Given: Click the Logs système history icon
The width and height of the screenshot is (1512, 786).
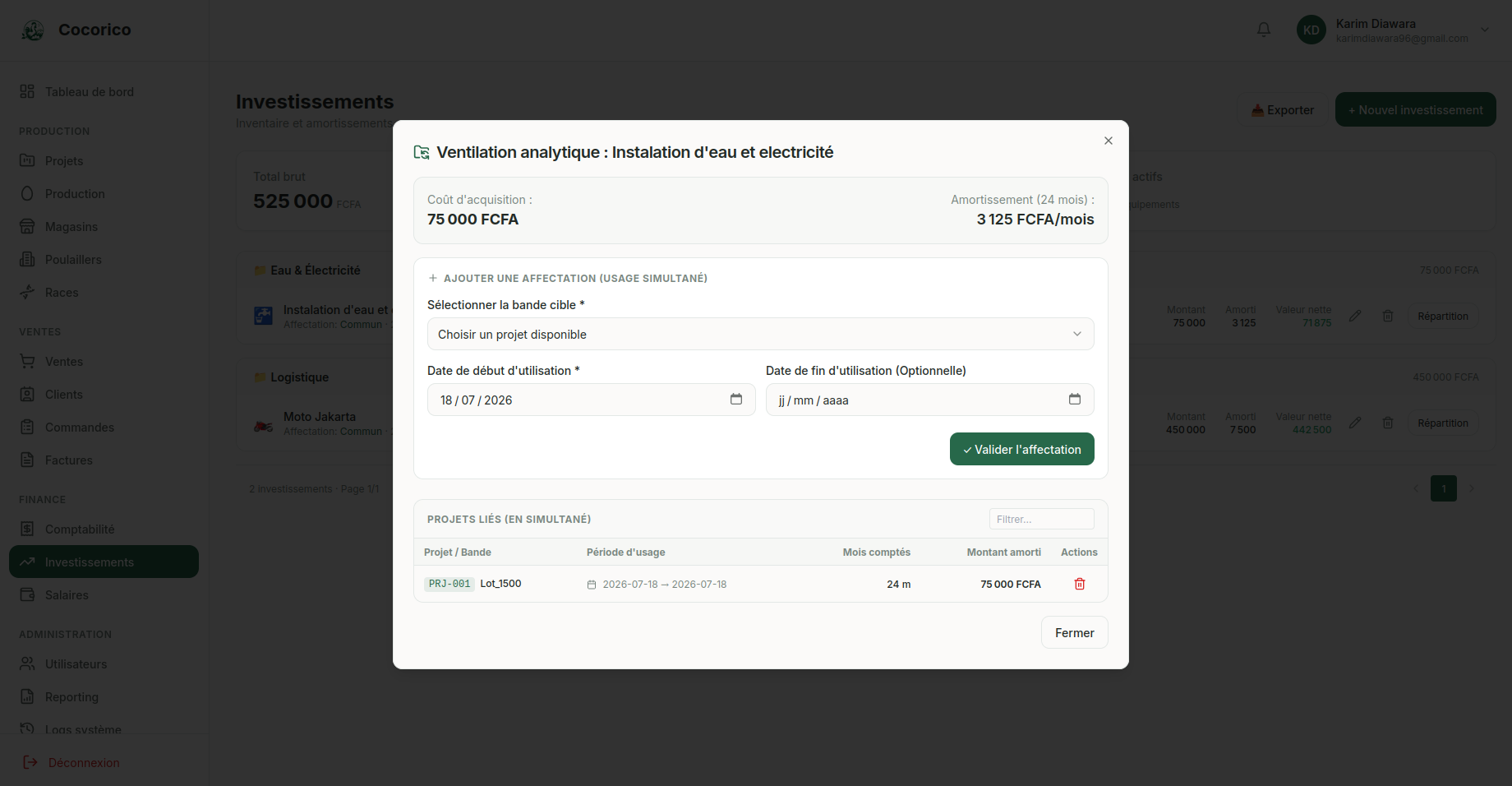Looking at the screenshot, I should [x=27, y=728].
